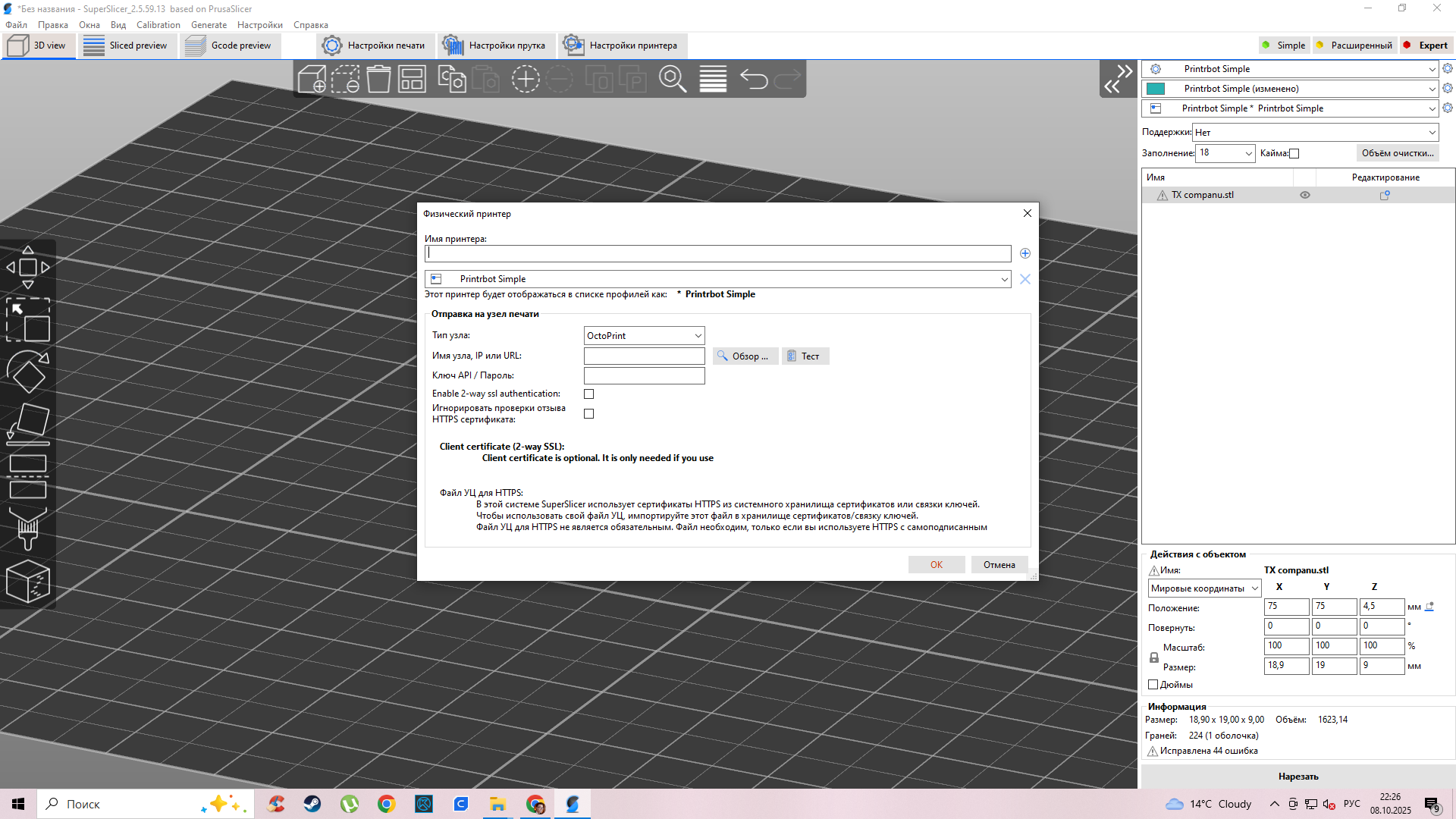Image resolution: width=1456 pixels, height=819 pixels.
Task: Select the Rotate tool in left sidebar
Action: coord(28,372)
